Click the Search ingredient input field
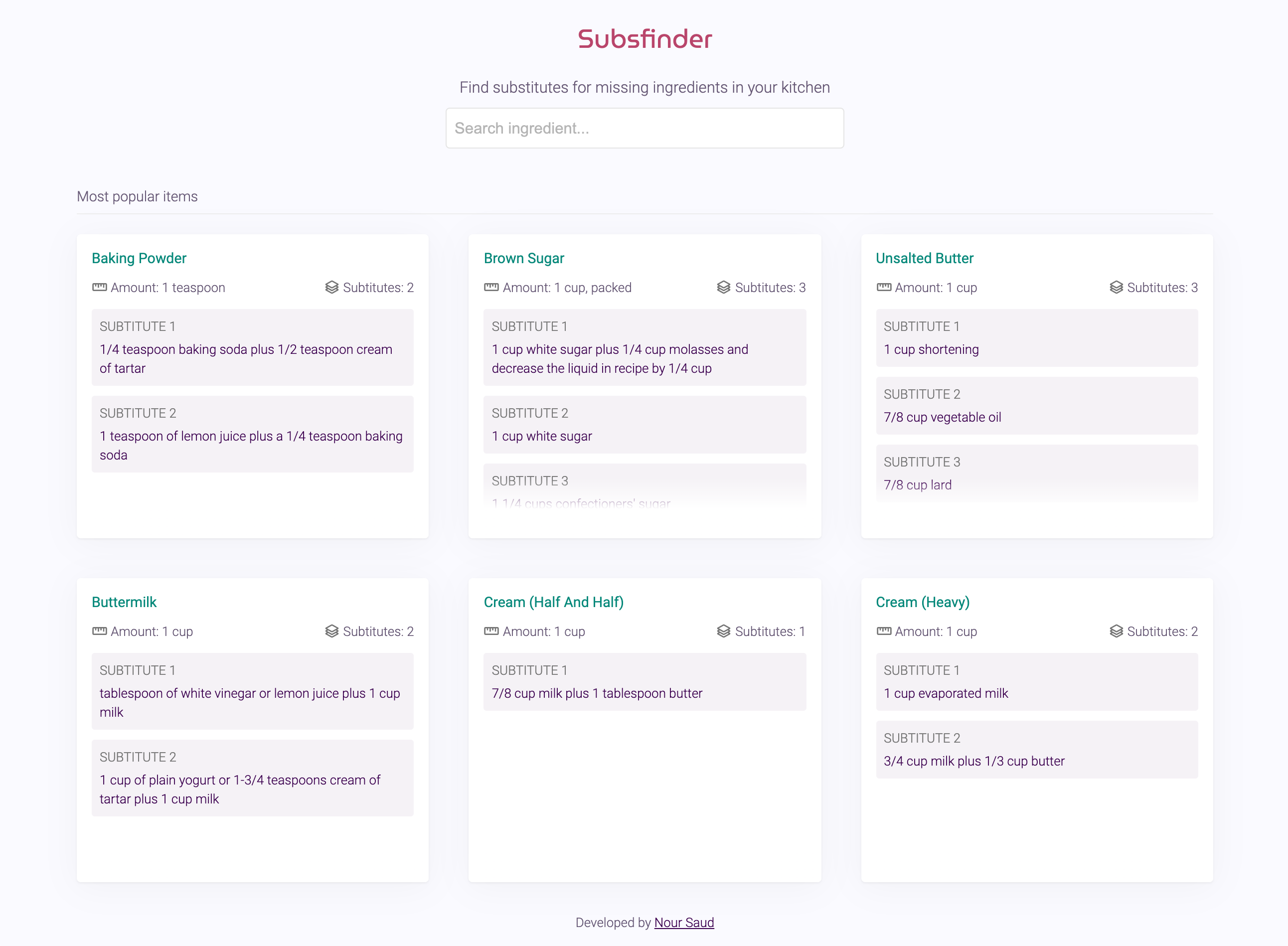Image resolution: width=1288 pixels, height=946 pixels. tap(644, 128)
